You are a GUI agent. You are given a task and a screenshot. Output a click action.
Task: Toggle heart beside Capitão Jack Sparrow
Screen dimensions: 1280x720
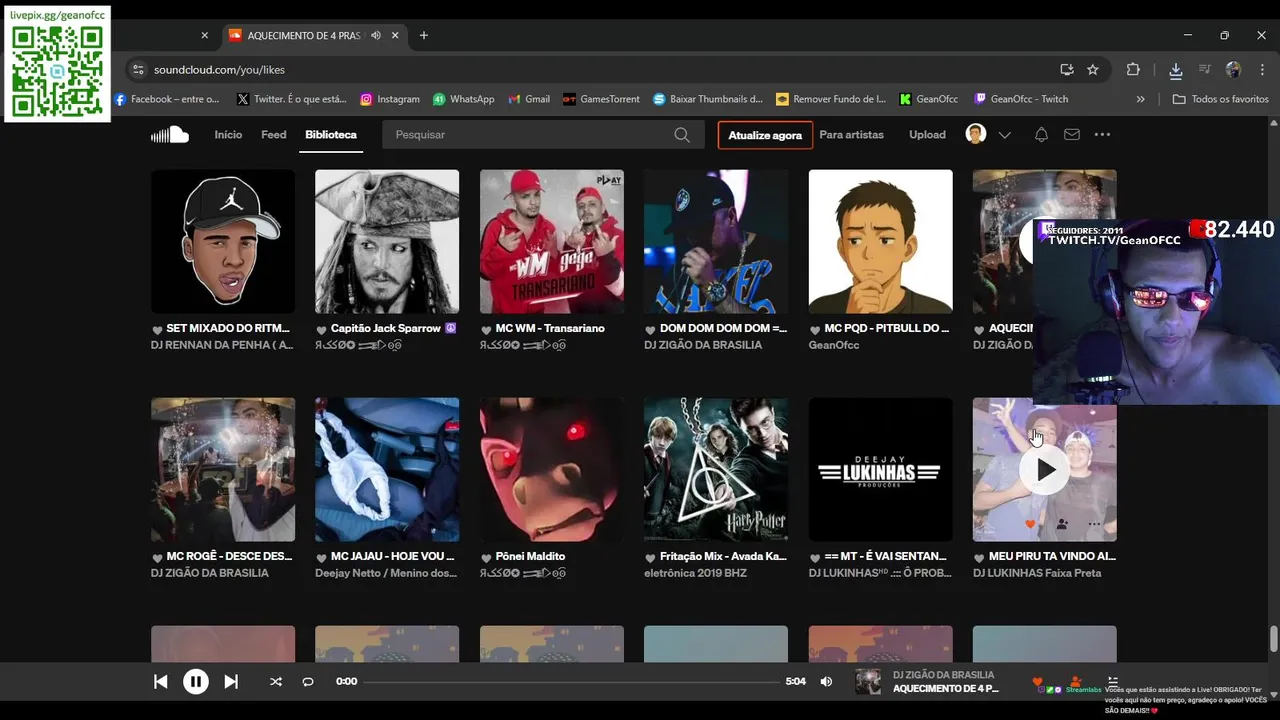click(x=321, y=329)
